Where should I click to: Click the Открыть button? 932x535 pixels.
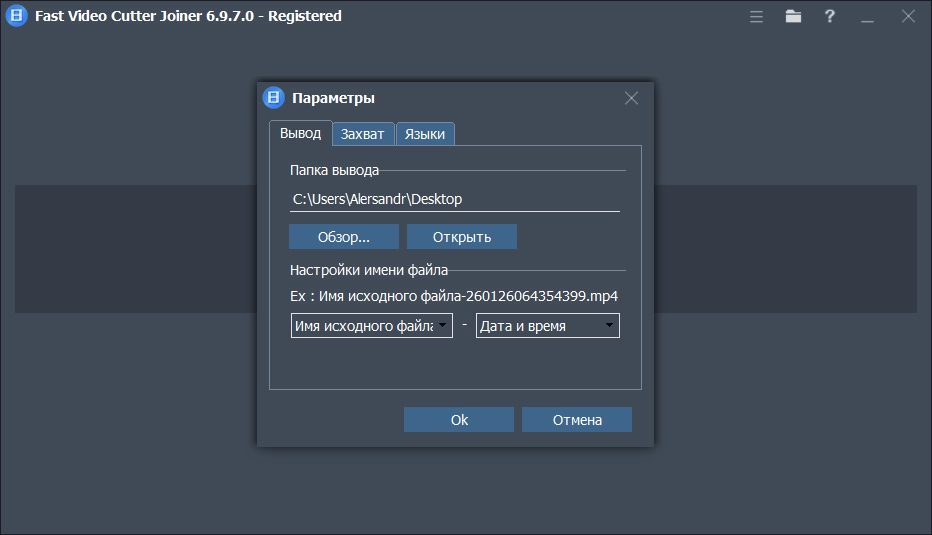461,237
